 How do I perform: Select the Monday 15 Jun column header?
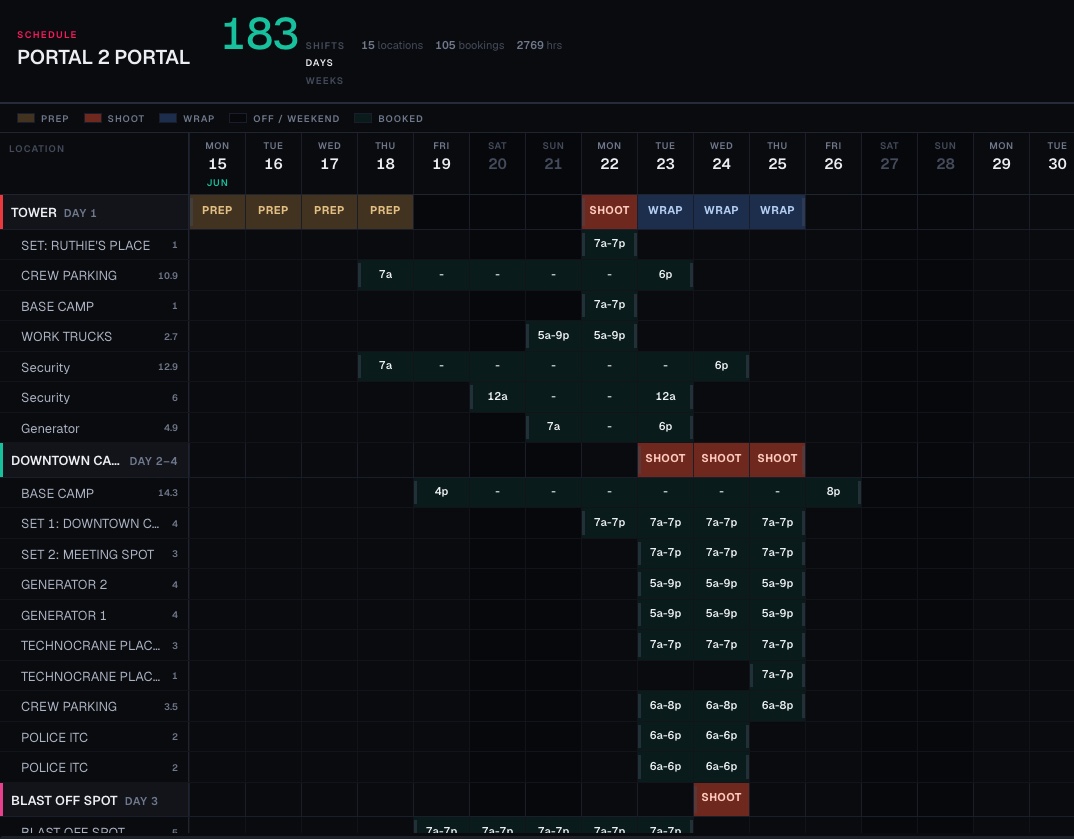pyautogui.click(x=217, y=164)
